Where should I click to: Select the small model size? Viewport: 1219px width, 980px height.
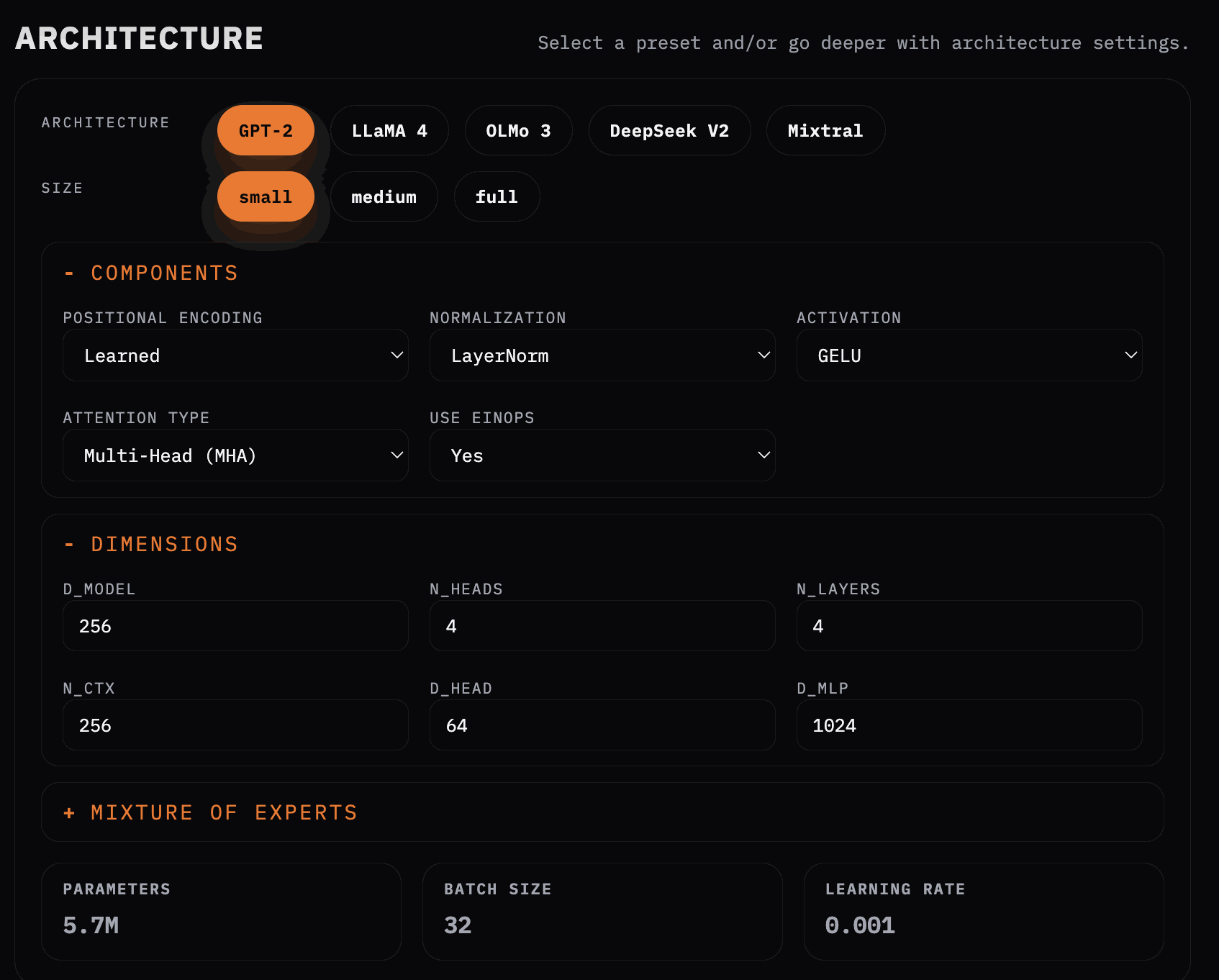point(266,197)
